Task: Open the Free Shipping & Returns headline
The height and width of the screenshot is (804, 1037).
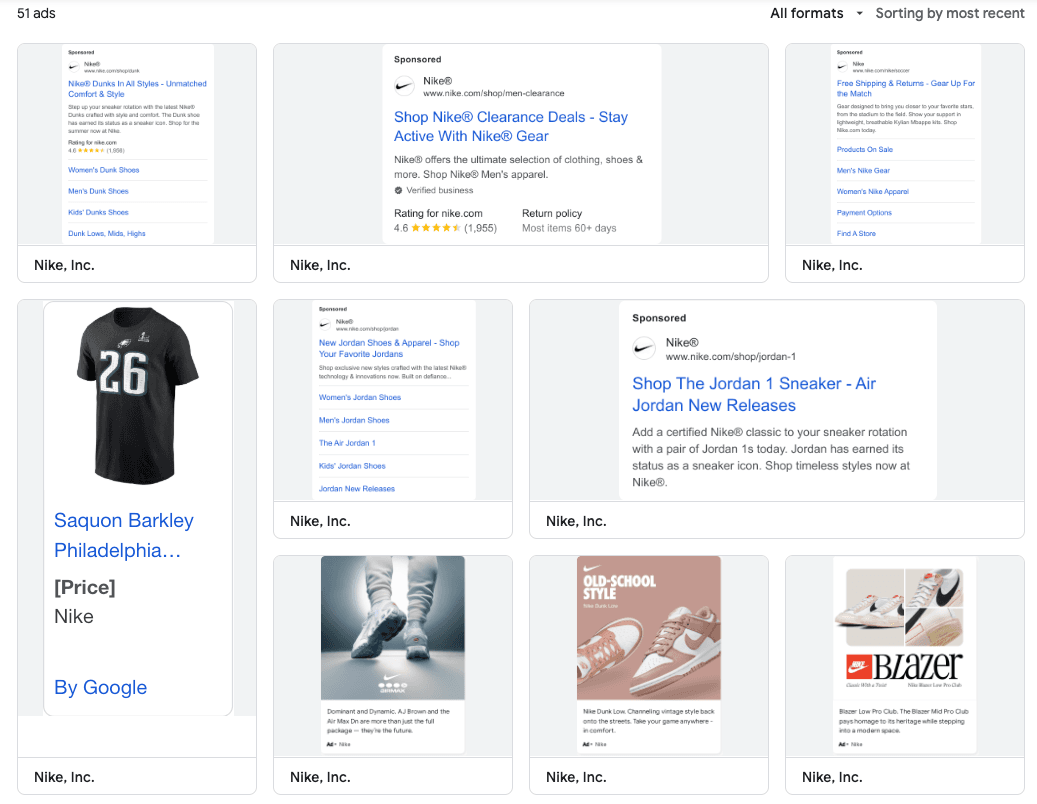Action: (x=905, y=89)
